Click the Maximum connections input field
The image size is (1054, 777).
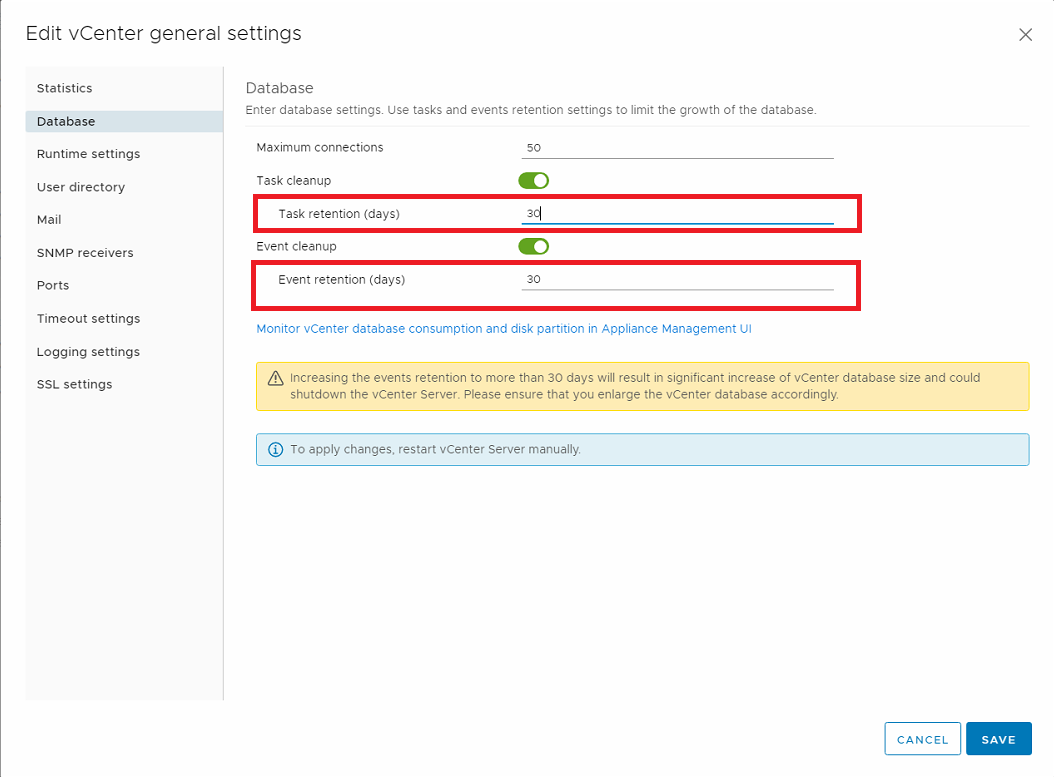[678, 148]
